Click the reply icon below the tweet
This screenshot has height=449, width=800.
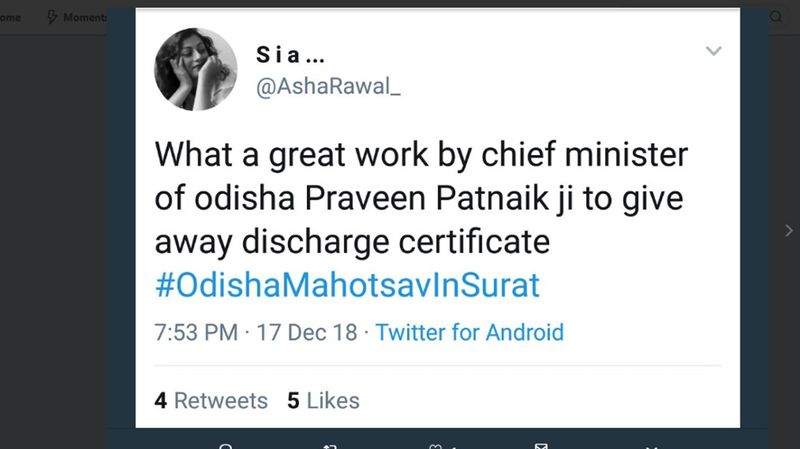226,446
